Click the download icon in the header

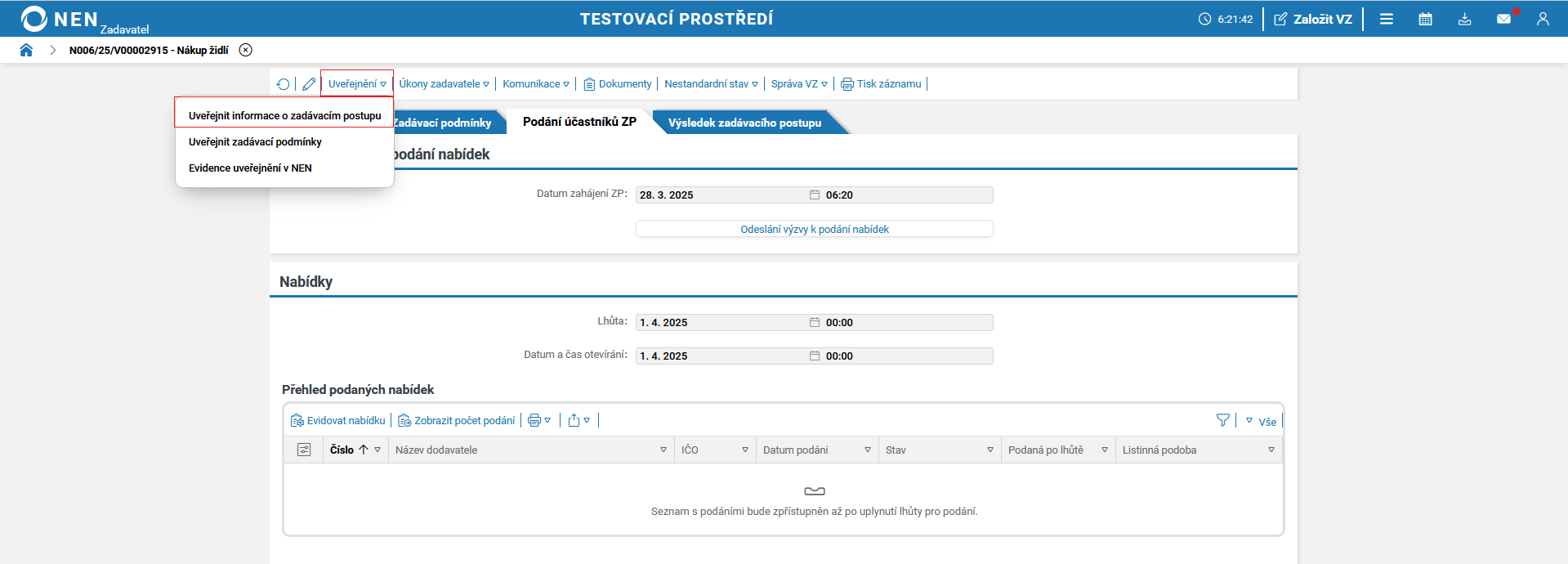point(1464,19)
